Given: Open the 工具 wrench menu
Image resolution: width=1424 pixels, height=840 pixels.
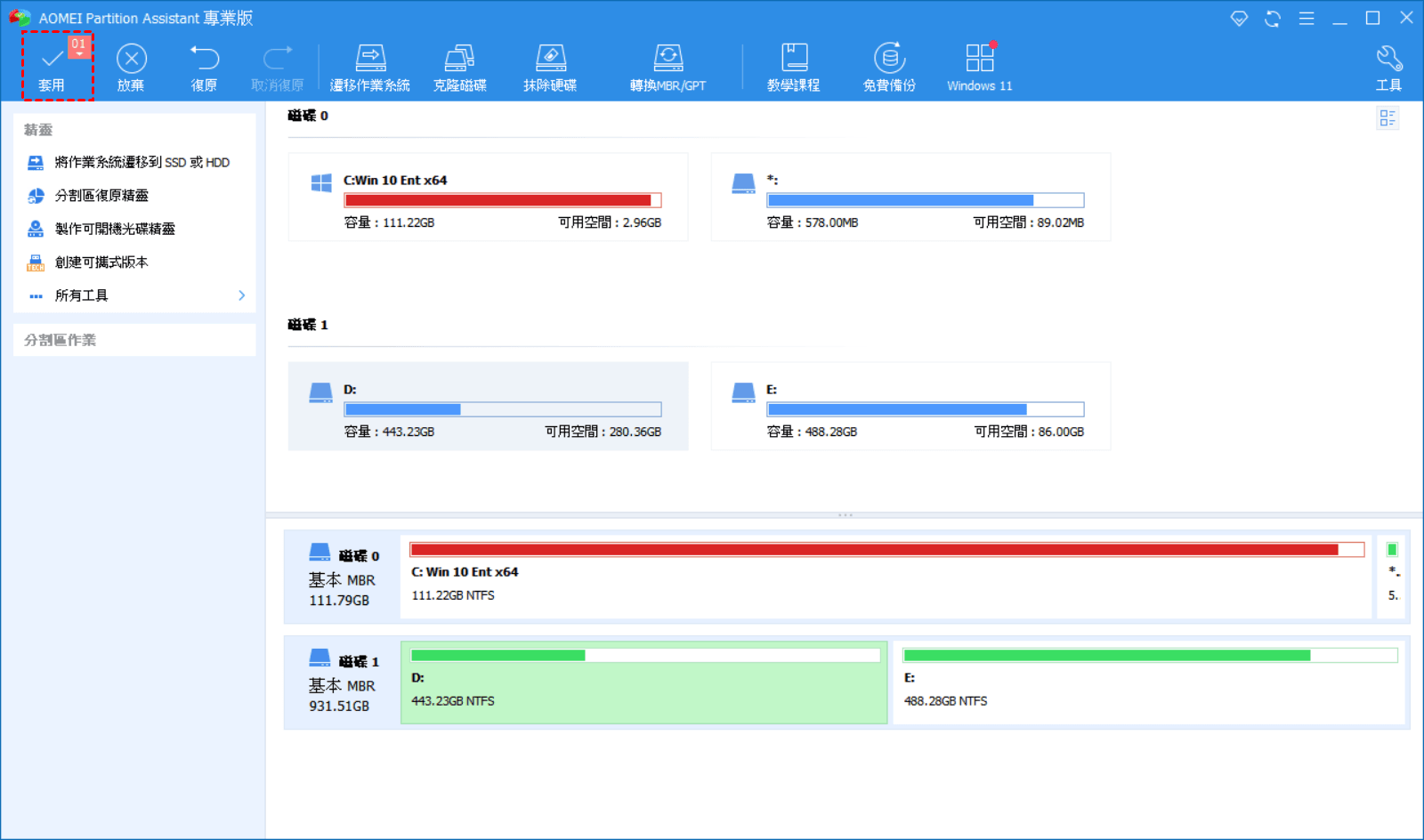Looking at the screenshot, I should pos(1388,68).
